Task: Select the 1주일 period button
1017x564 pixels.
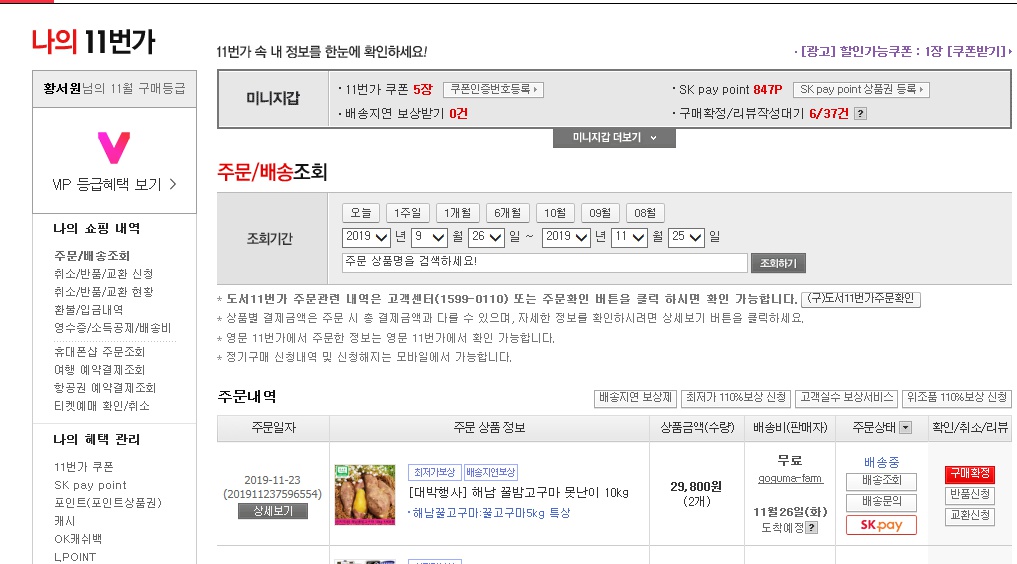Action: pos(407,213)
